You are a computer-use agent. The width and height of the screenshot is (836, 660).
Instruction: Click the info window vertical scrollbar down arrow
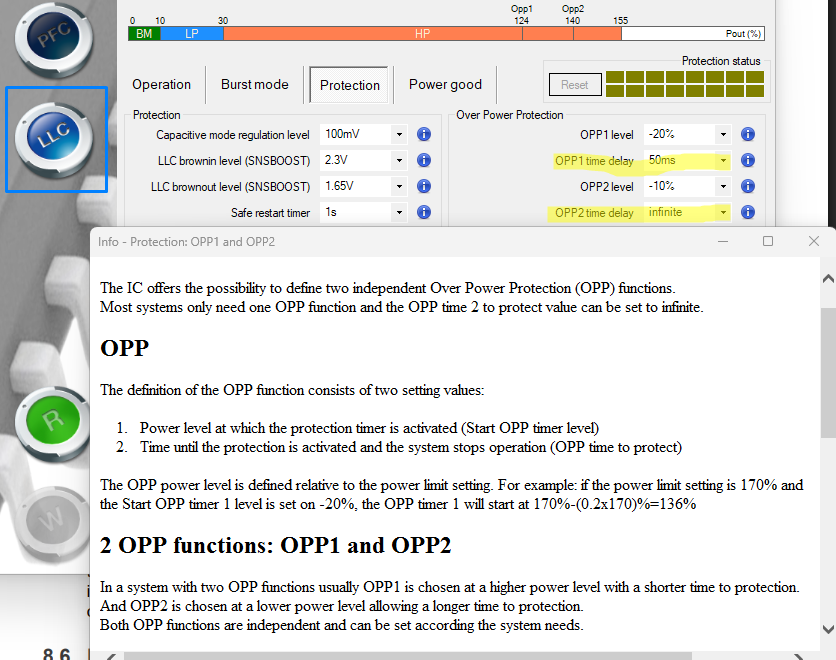tap(828, 630)
